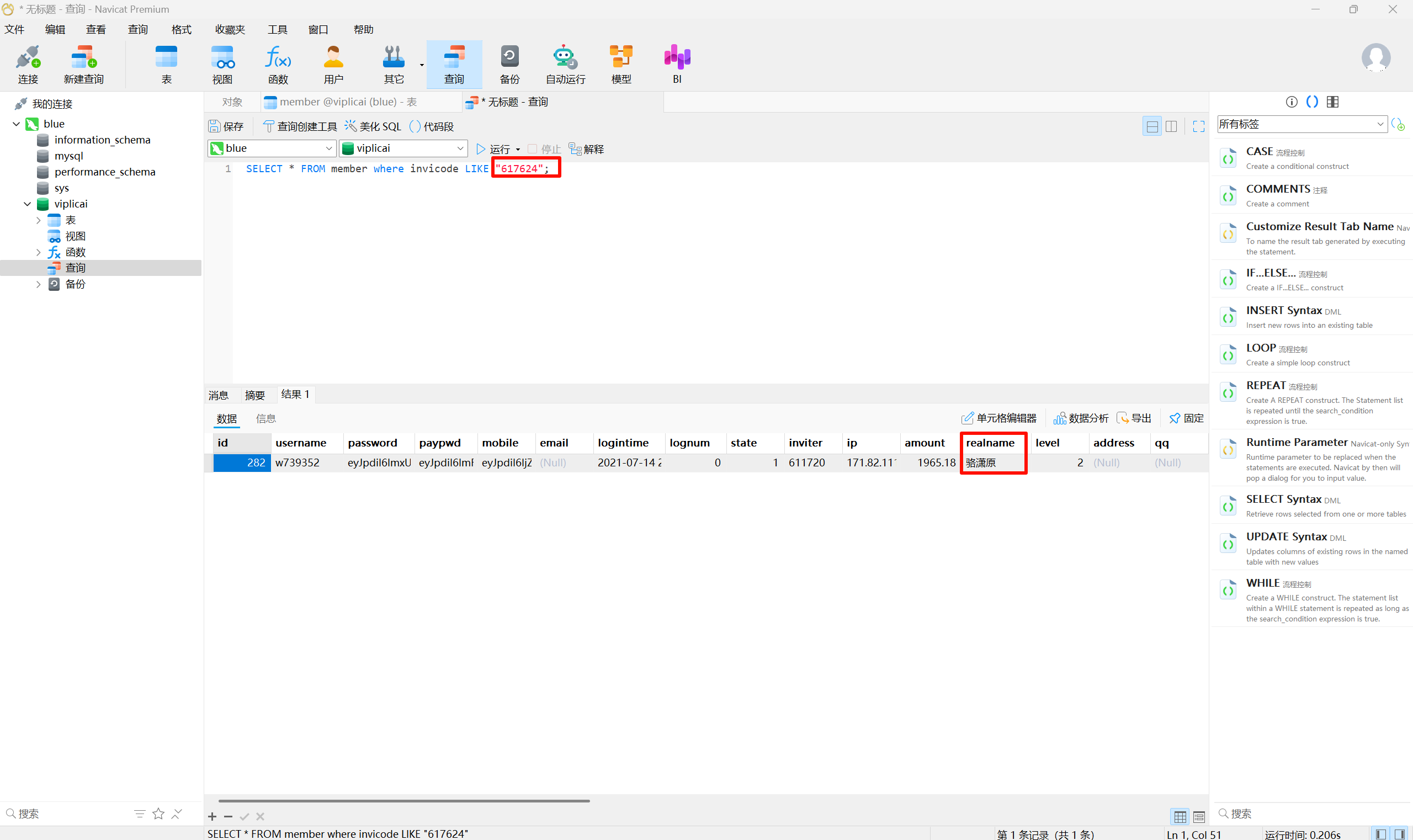Enter full screen editor mode
Viewport: 1413px width, 840px height.
point(1198,126)
